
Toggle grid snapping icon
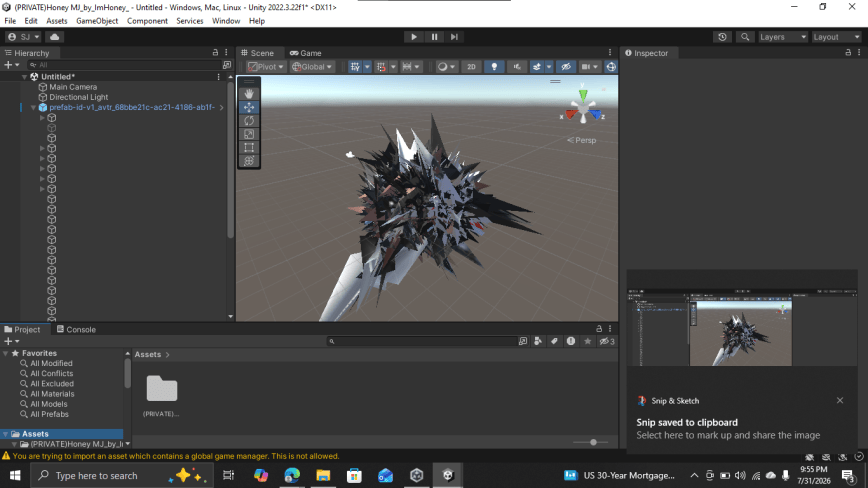381,66
